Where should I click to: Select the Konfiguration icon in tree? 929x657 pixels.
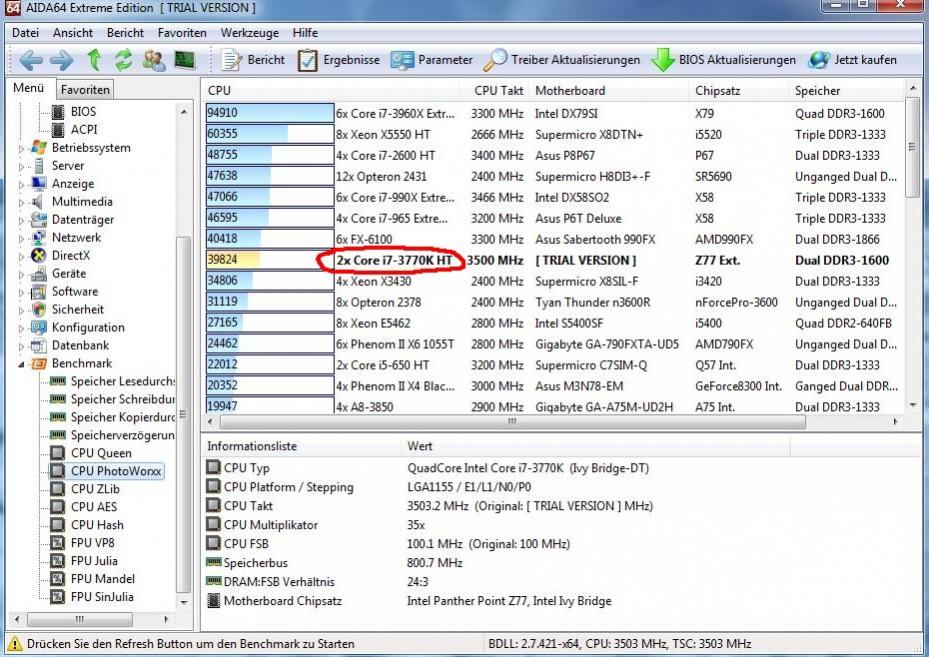pos(39,328)
